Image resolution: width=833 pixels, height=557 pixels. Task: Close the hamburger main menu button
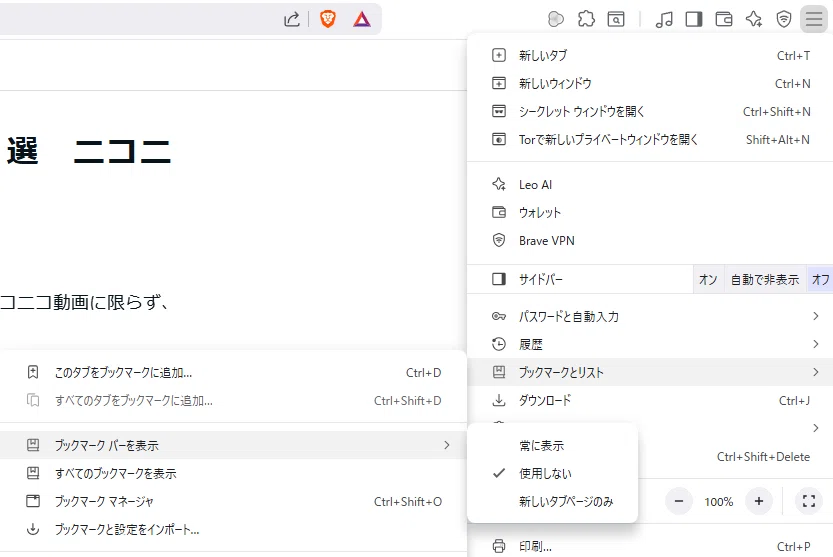(814, 20)
